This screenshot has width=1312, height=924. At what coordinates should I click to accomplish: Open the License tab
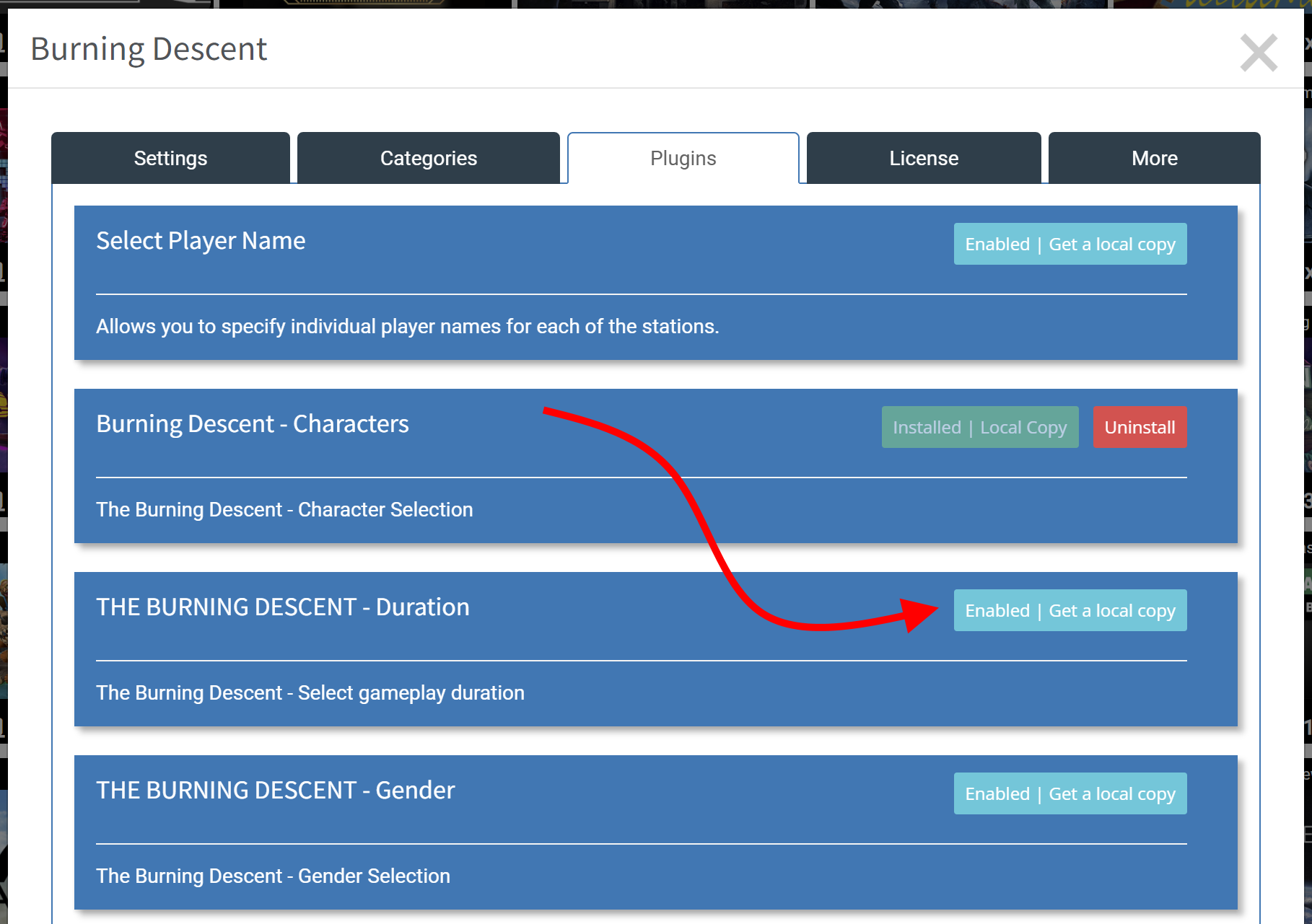click(924, 158)
